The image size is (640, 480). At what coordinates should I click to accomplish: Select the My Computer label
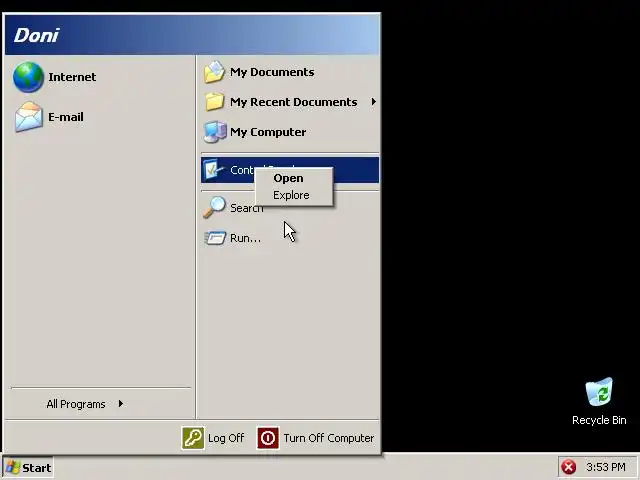(268, 132)
